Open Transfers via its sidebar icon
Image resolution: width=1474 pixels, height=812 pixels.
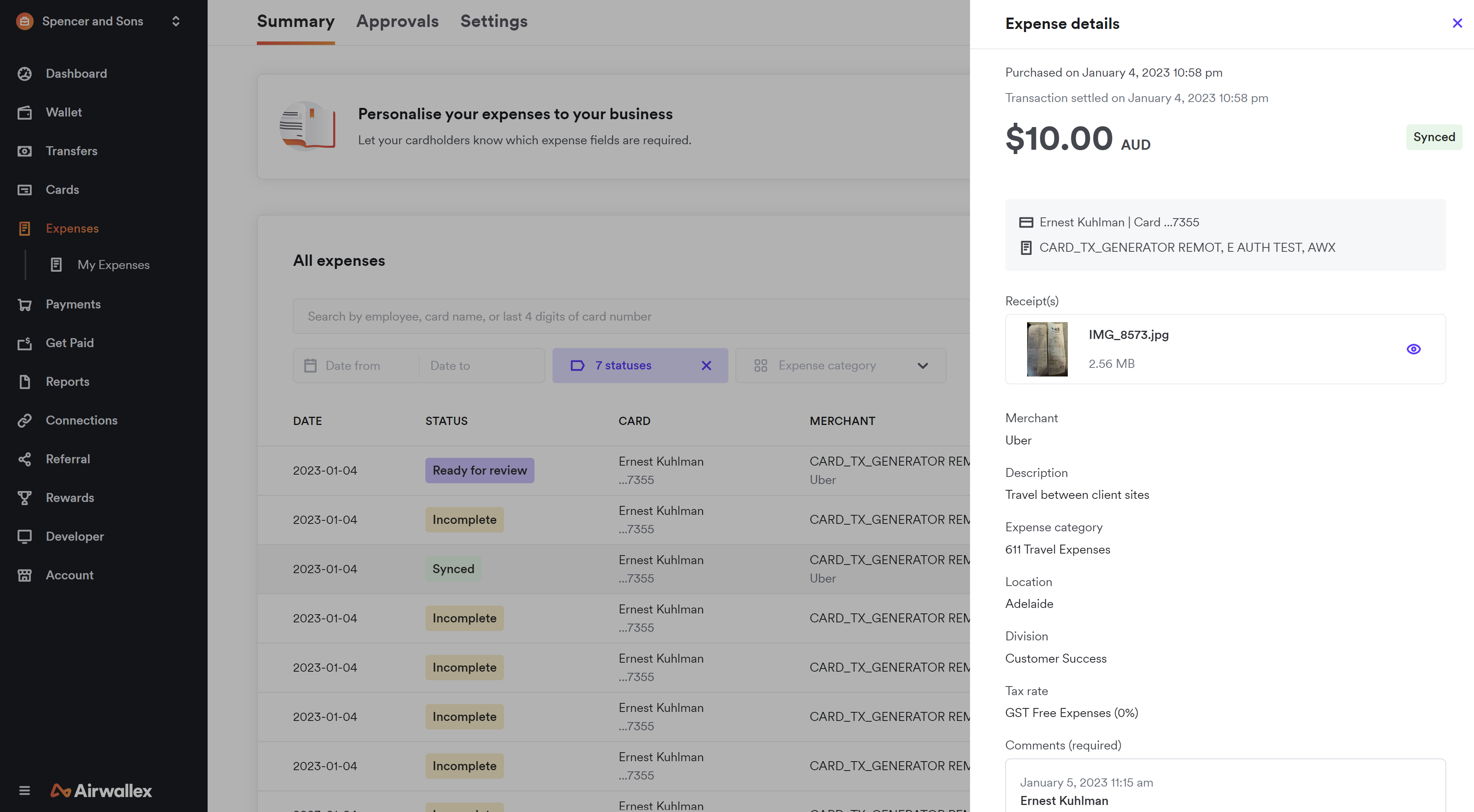[25, 151]
